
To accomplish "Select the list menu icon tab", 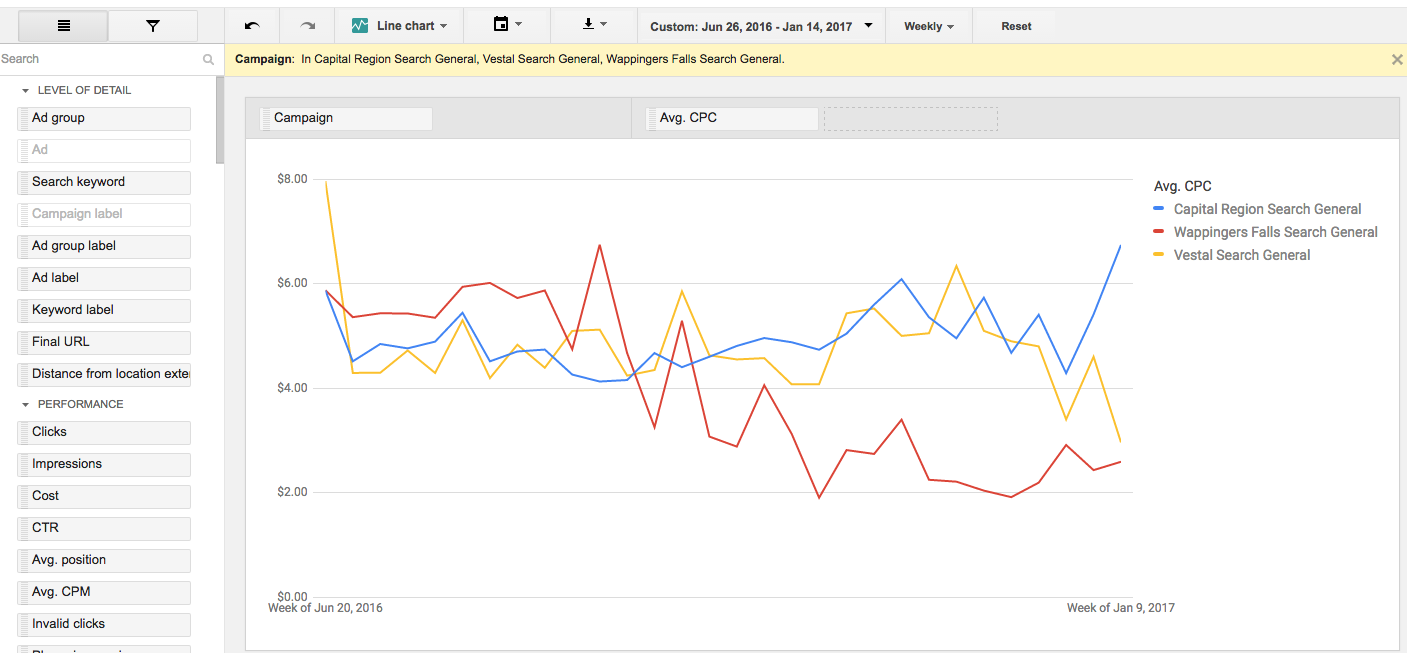I will coord(64,26).
